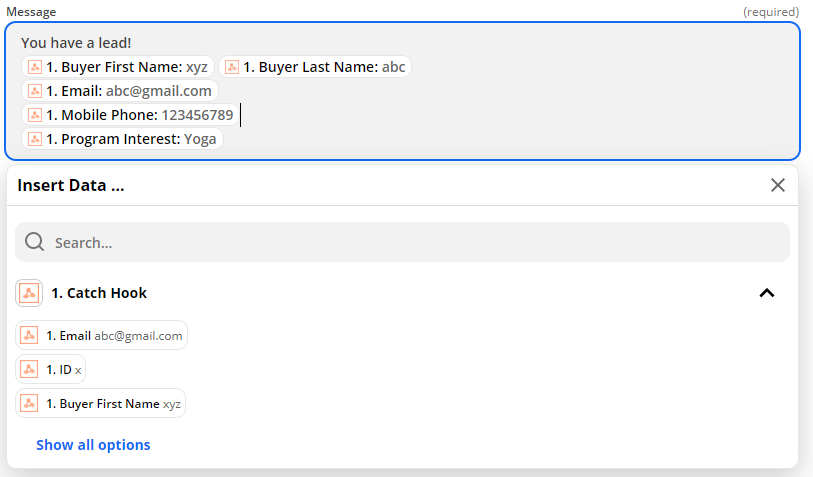The height and width of the screenshot is (477, 813).
Task: Select the Program Interest Yoga pill
Action: 122,139
